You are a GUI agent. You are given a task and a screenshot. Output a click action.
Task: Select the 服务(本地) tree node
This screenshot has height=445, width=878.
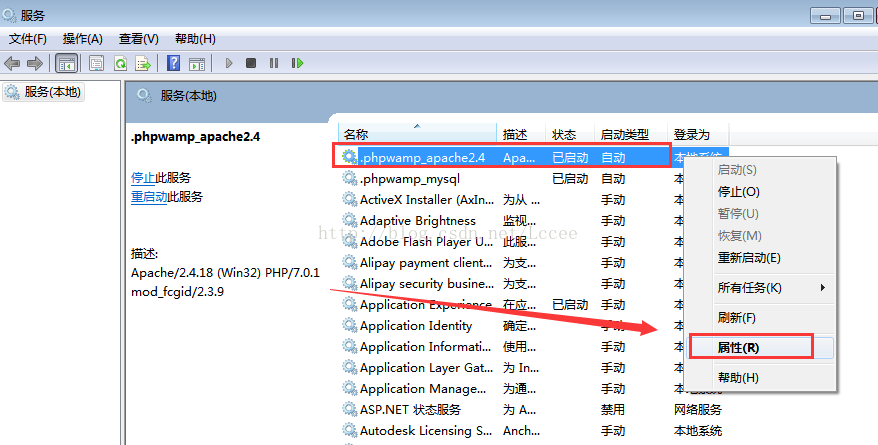[52, 92]
